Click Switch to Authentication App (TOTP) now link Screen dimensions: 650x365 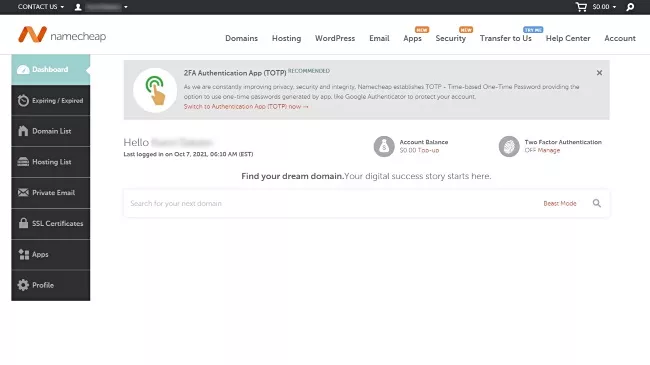(x=246, y=107)
